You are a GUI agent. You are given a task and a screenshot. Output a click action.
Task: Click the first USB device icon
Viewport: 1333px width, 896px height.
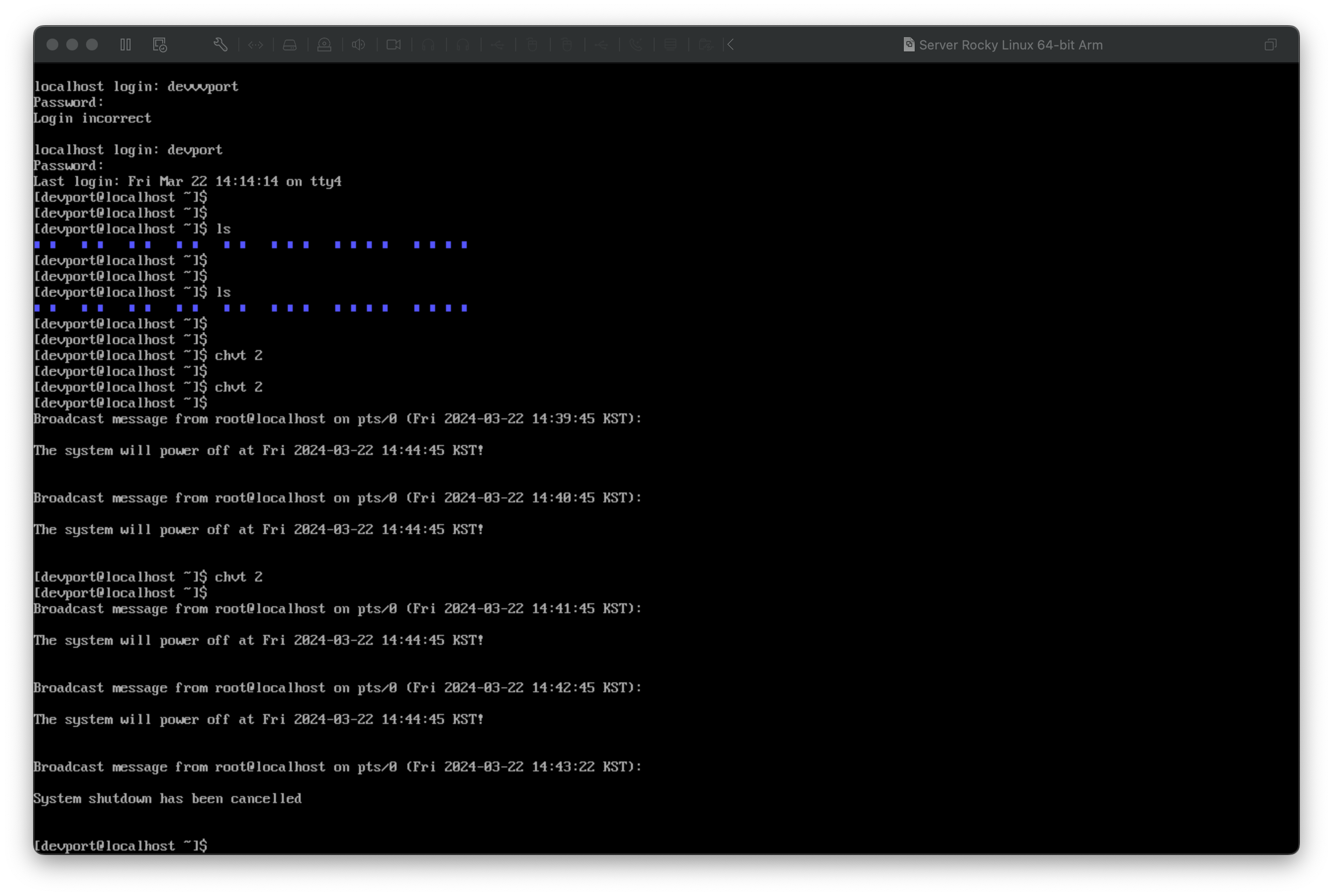tap(498, 45)
